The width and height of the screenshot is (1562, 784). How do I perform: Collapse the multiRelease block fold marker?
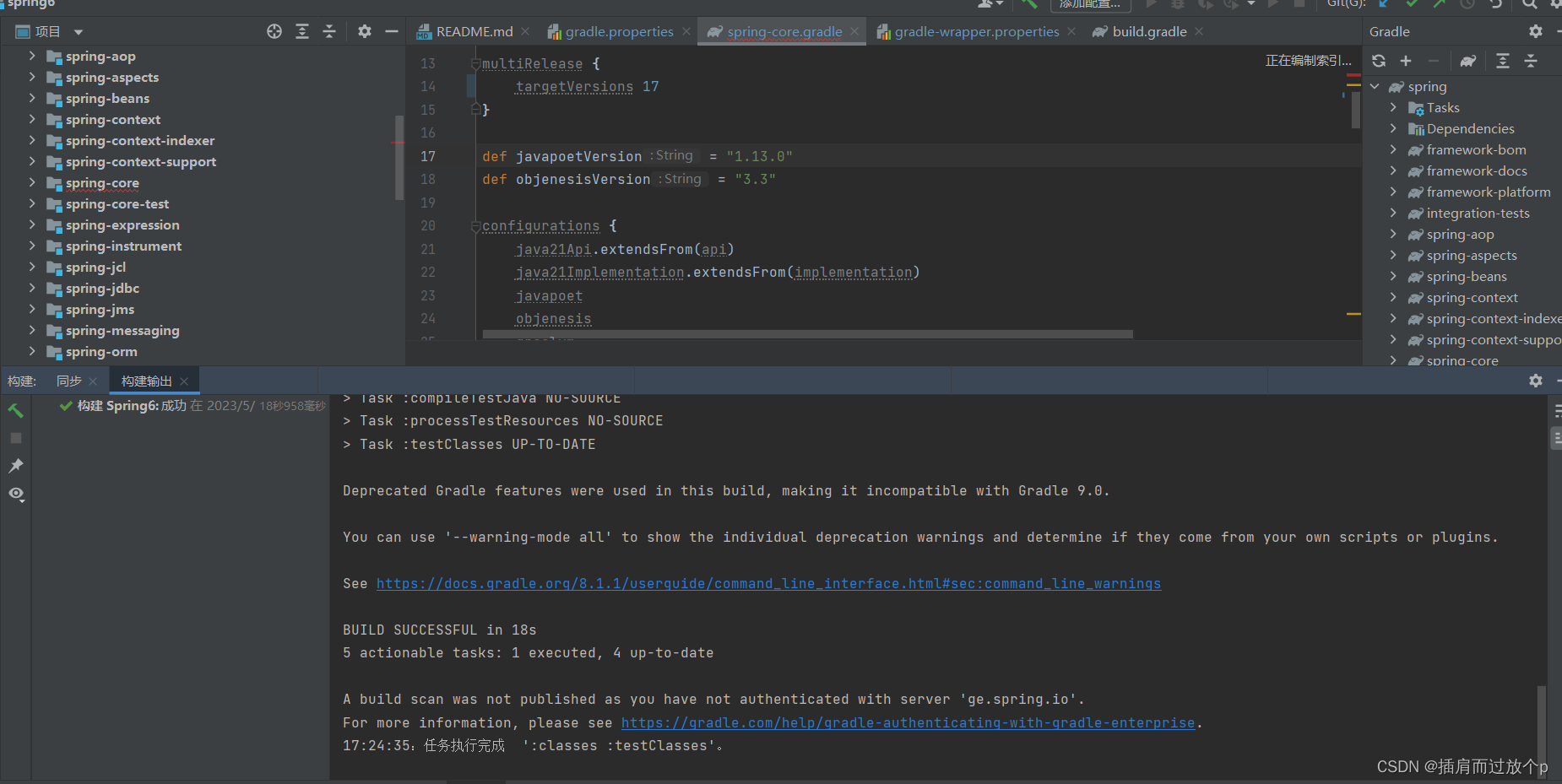475,64
